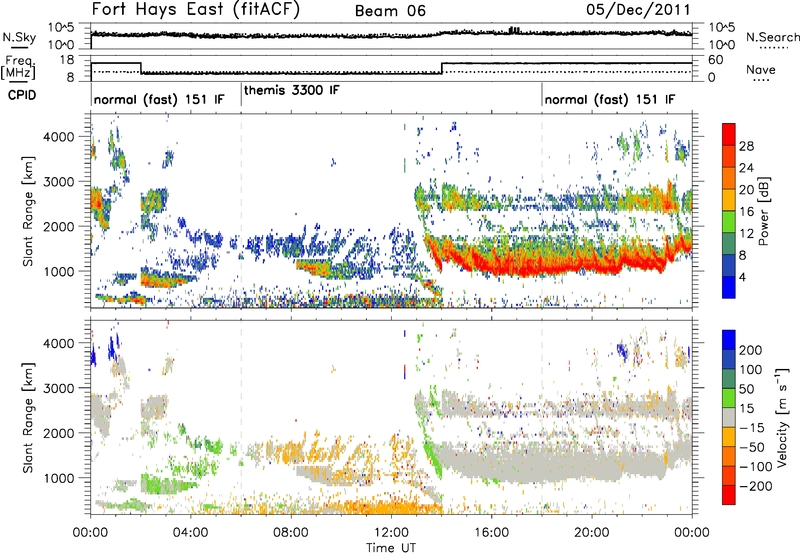The width and height of the screenshot is (800, 554).
Task: Click the 'Fort Hays East (fitACF)' title
Action: (x=195, y=9)
